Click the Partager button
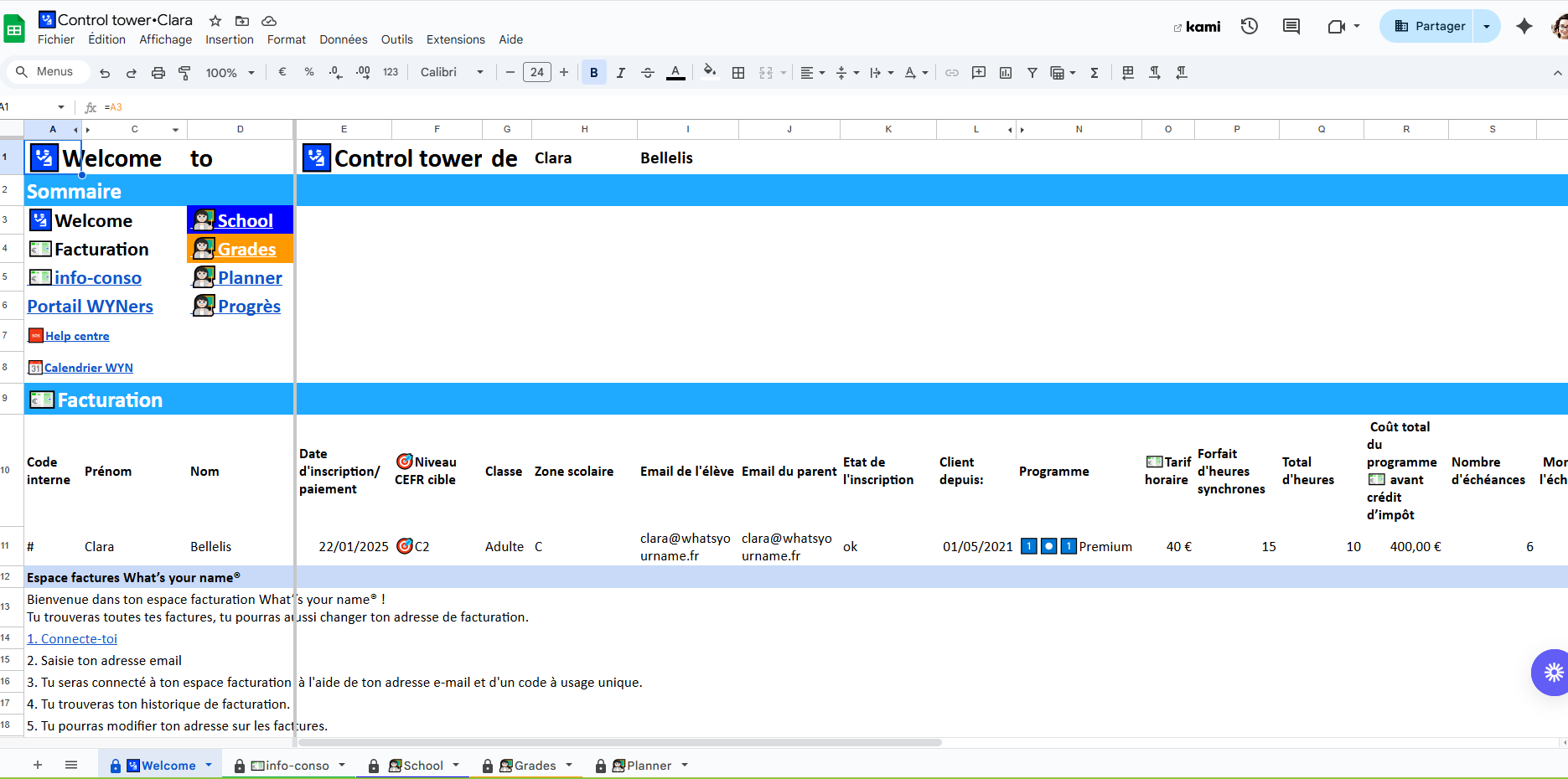 (1429, 26)
